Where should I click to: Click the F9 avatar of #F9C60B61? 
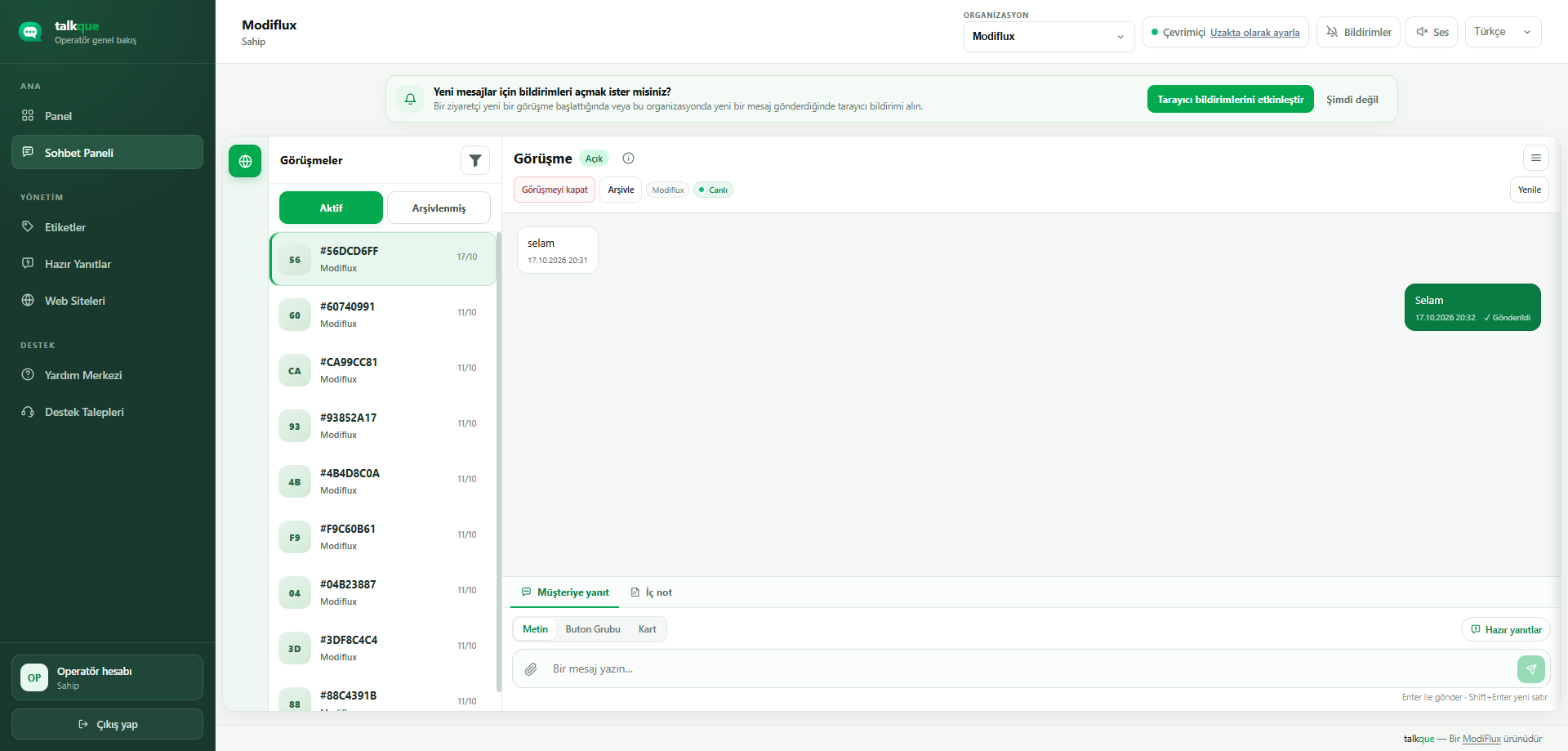pyautogui.click(x=295, y=537)
